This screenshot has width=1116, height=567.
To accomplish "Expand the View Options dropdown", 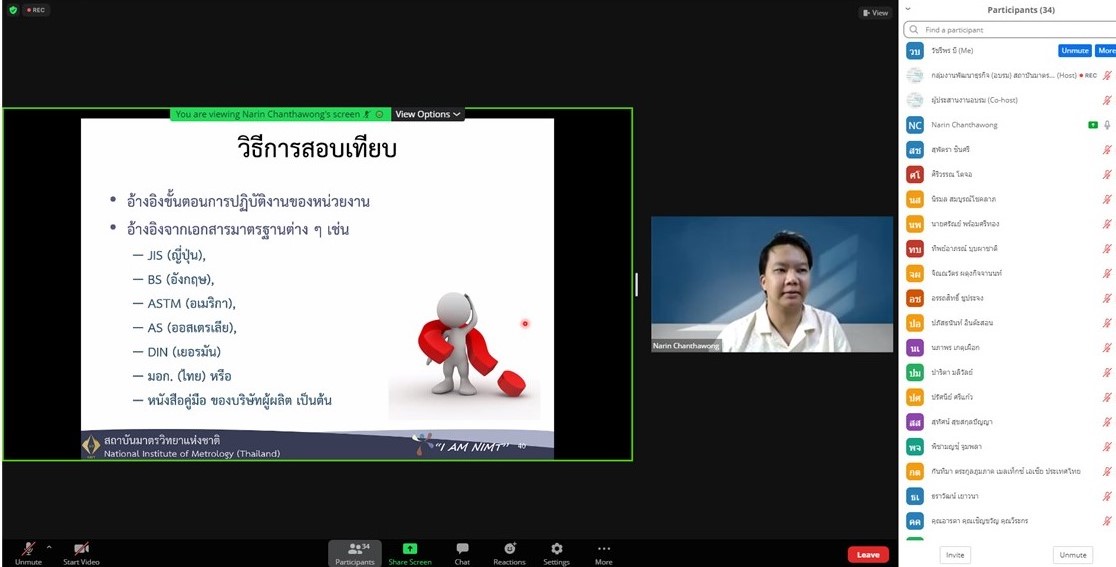I will (x=428, y=114).
